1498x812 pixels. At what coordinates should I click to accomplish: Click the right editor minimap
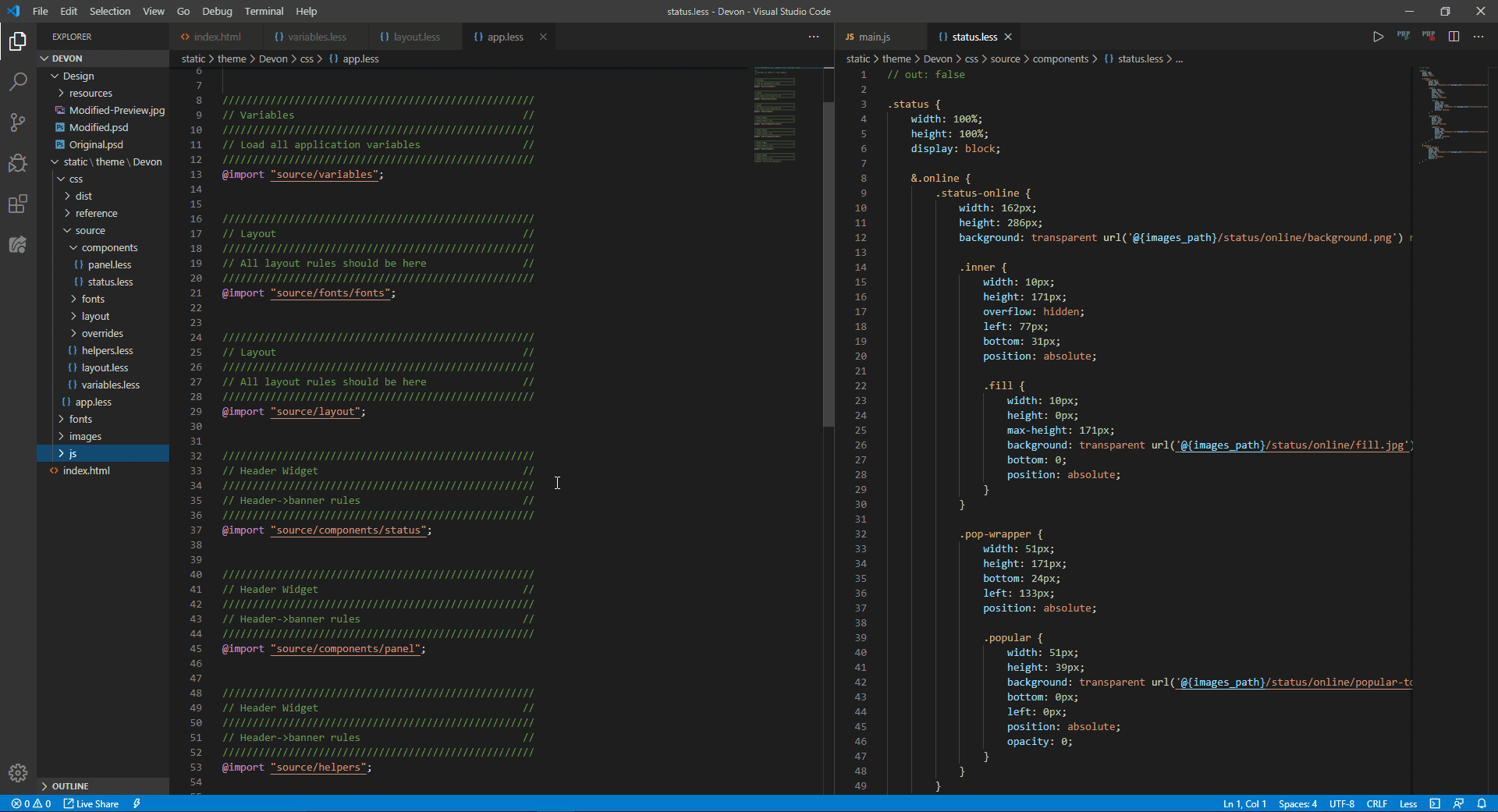pyautogui.click(x=1453, y=115)
